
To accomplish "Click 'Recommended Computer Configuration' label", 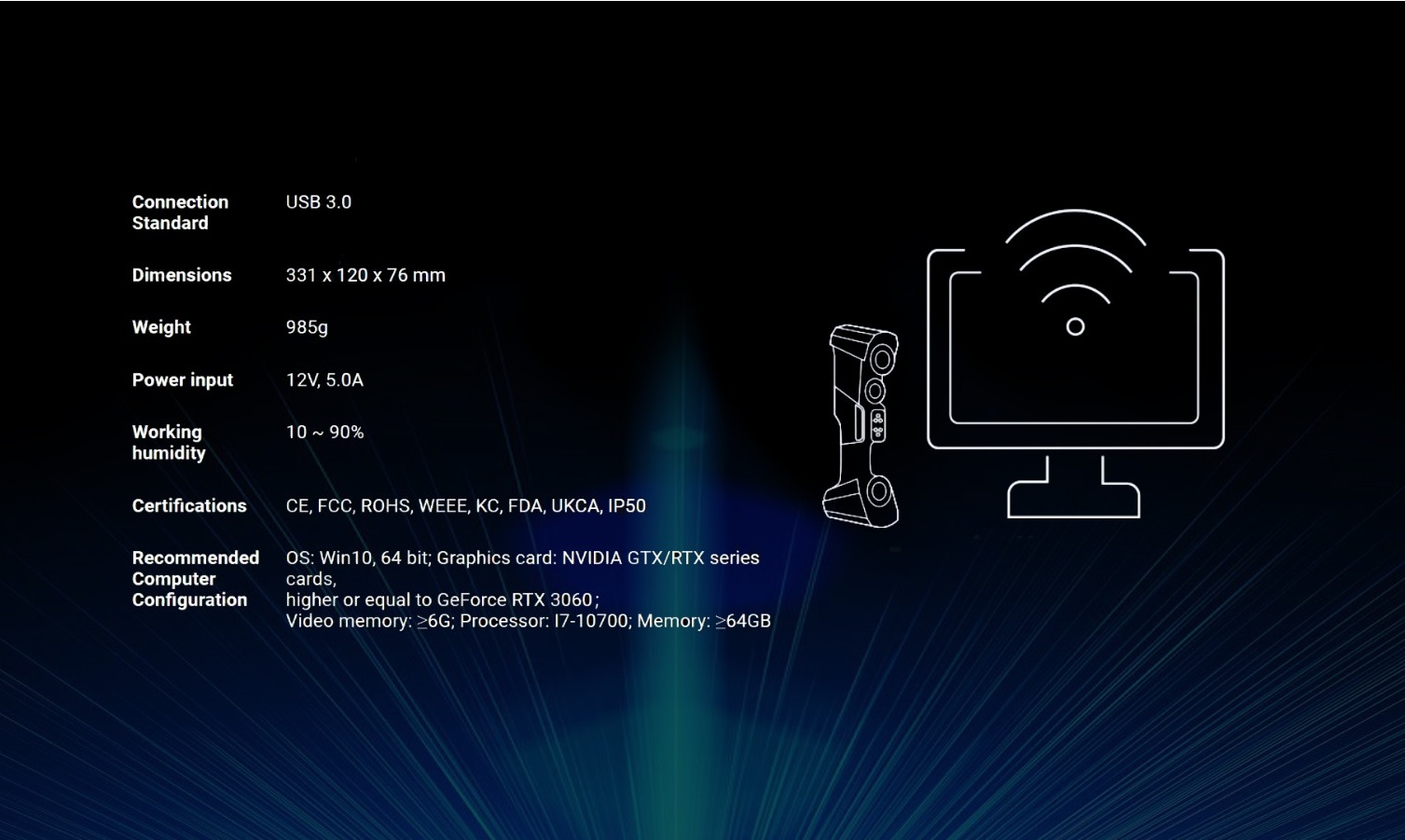I will coord(195,579).
